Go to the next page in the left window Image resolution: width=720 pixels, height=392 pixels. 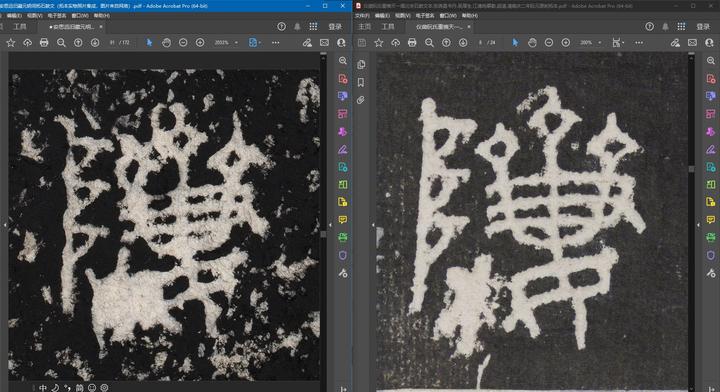tap(95, 43)
